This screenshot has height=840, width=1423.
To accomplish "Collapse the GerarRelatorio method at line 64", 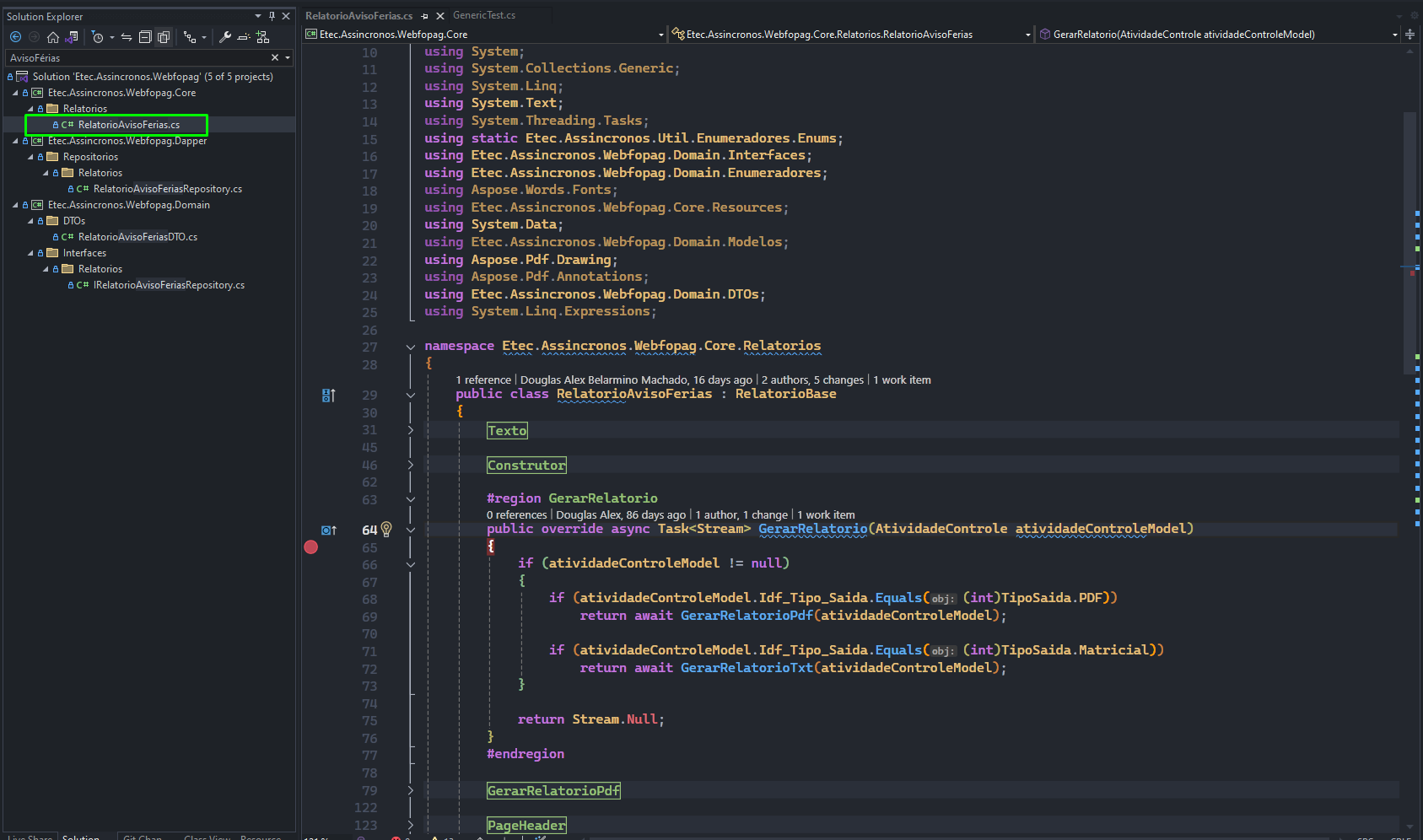I will tap(411, 530).
